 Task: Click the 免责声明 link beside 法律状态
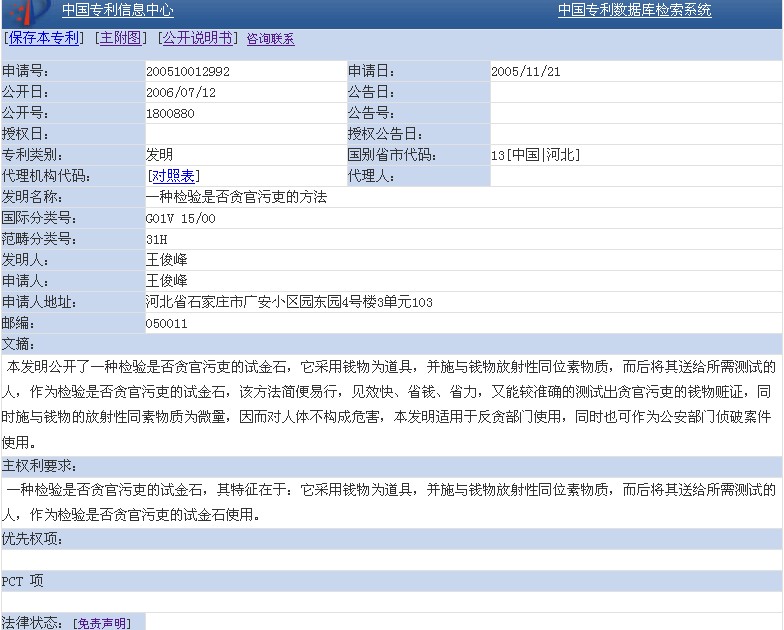point(102,623)
